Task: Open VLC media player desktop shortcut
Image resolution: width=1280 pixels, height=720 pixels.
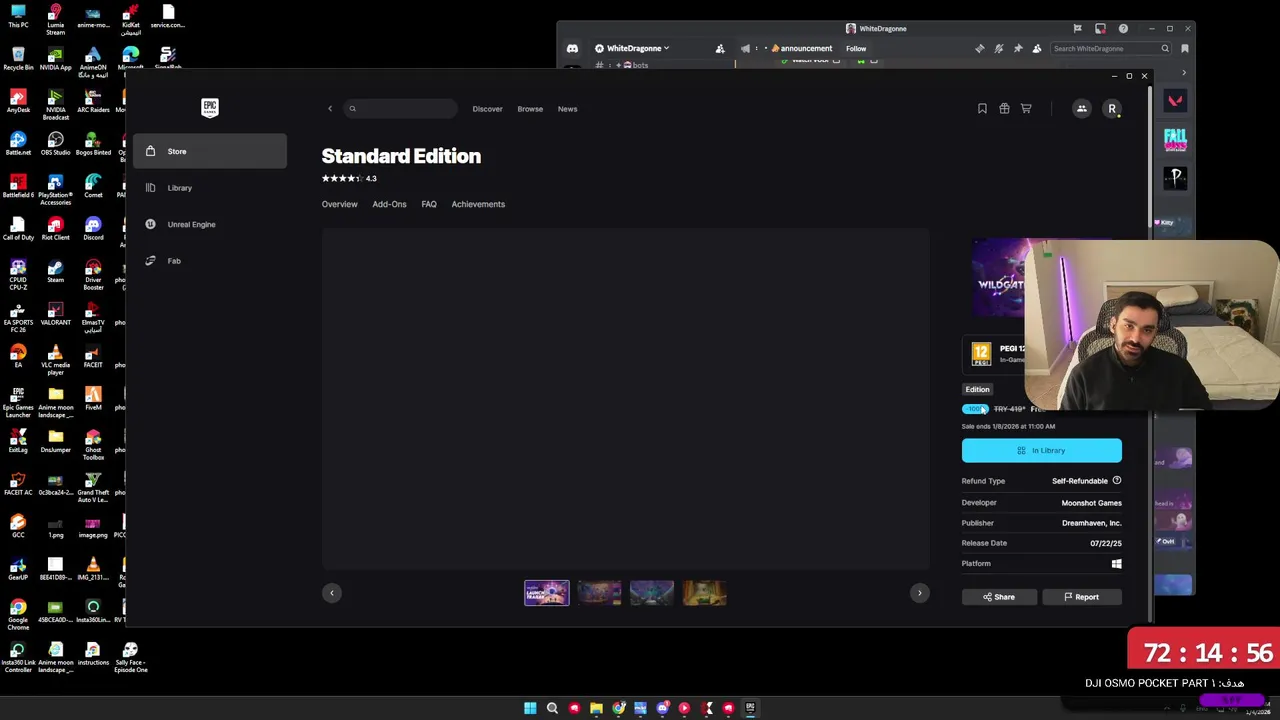Action: click(55, 359)
